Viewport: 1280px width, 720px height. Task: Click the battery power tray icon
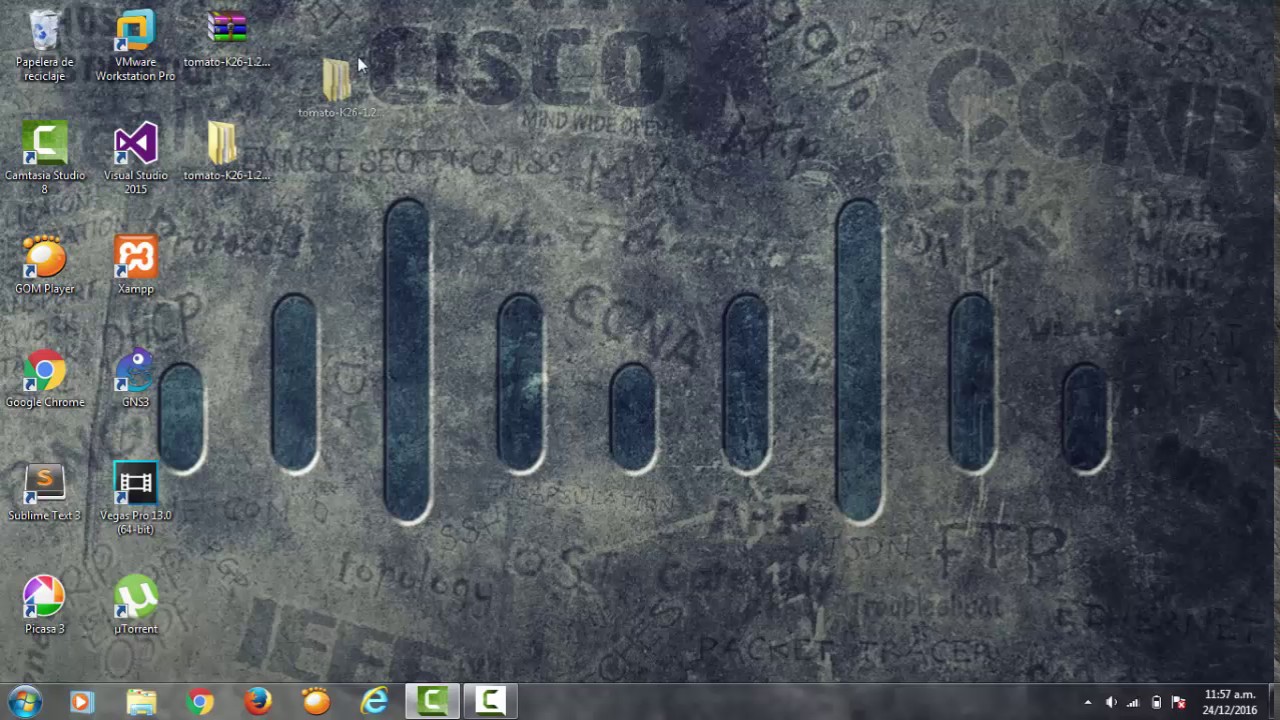click(x=1156, y=702)
